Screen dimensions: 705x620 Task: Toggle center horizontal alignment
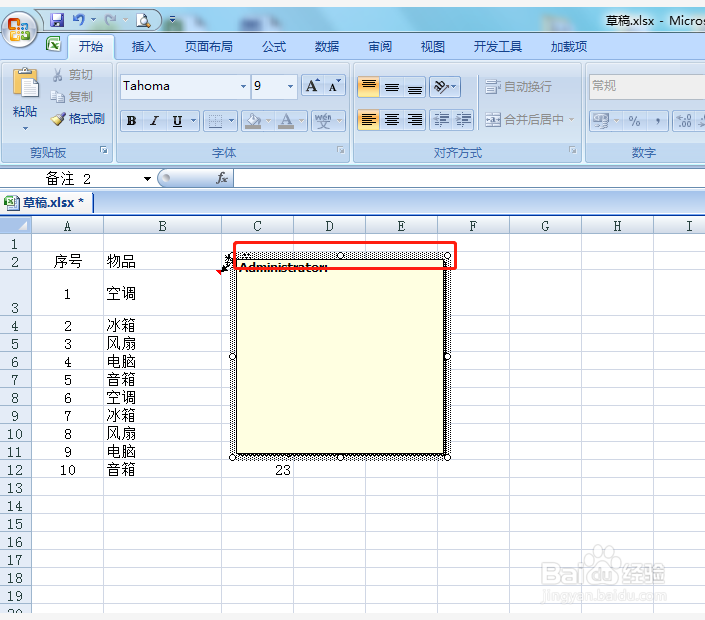(392, 120)
